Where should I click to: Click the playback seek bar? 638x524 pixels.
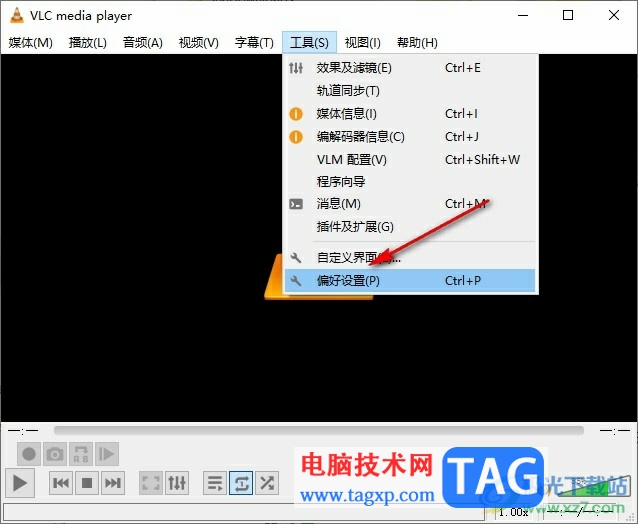point(319,430)
